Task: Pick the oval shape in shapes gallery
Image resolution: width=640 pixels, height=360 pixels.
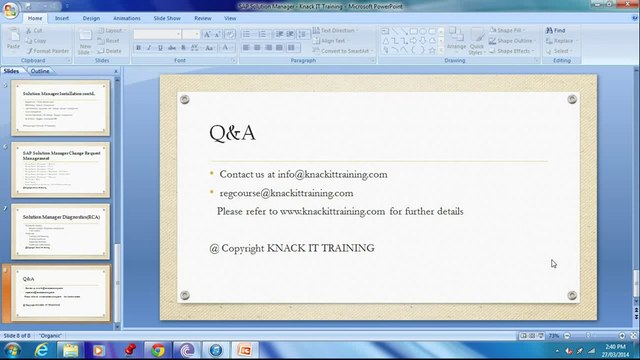Action: click(422, 31)
